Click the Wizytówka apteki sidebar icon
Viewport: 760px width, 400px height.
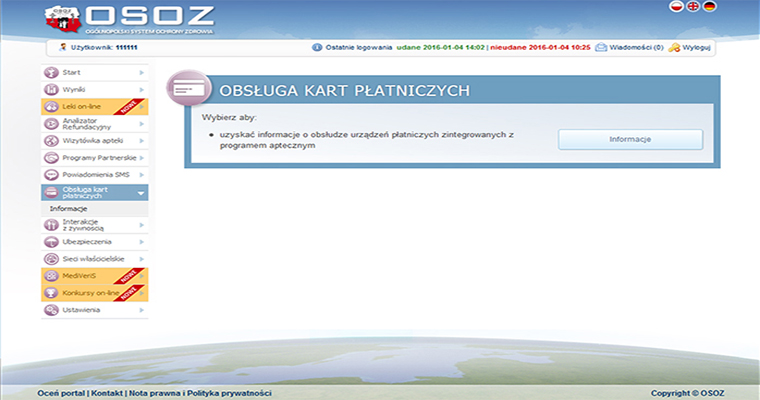(x=52, y=141)
